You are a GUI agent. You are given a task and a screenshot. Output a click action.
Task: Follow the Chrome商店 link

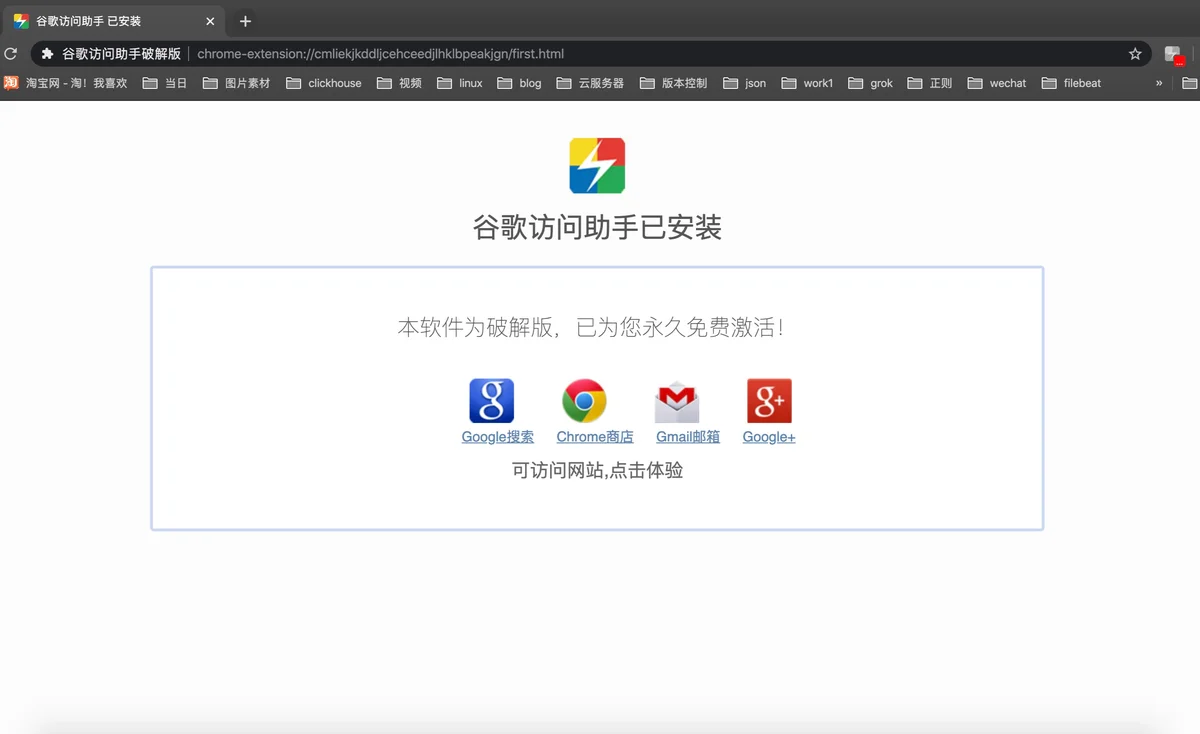point(595,437)
